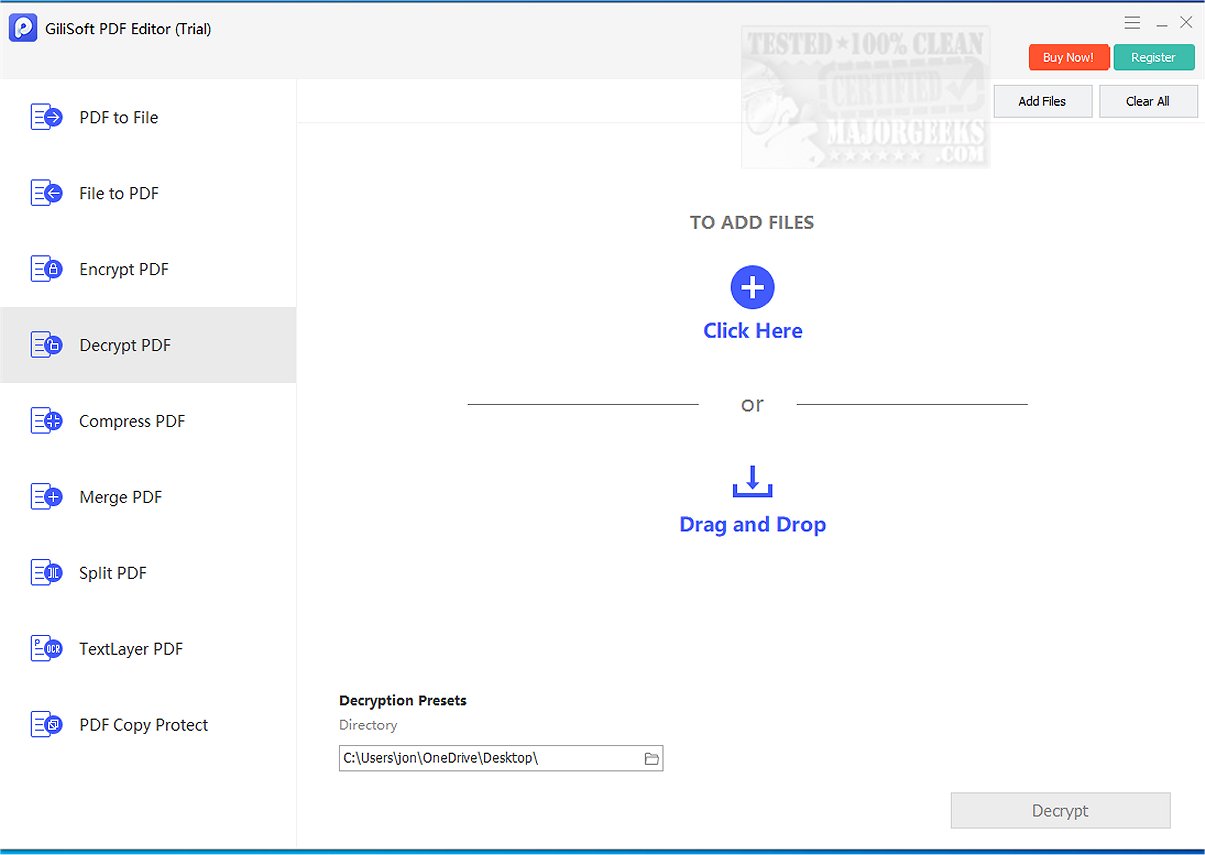Click the File to PDF sidebar icon
Screen dimensions: 1205x855
pyautogui.click(x=47, y=193)
